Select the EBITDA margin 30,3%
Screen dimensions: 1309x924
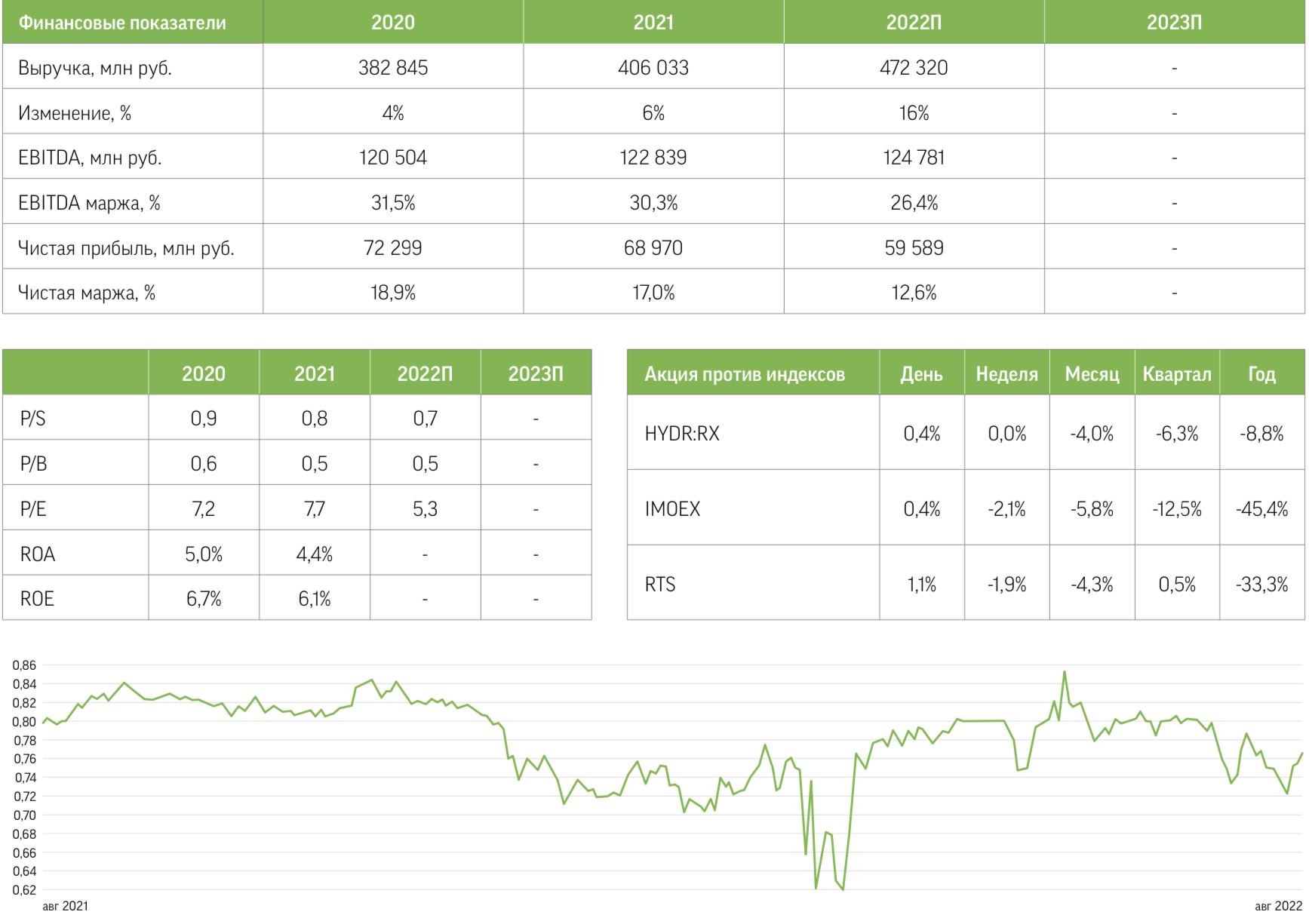click(x=653, y=203)
